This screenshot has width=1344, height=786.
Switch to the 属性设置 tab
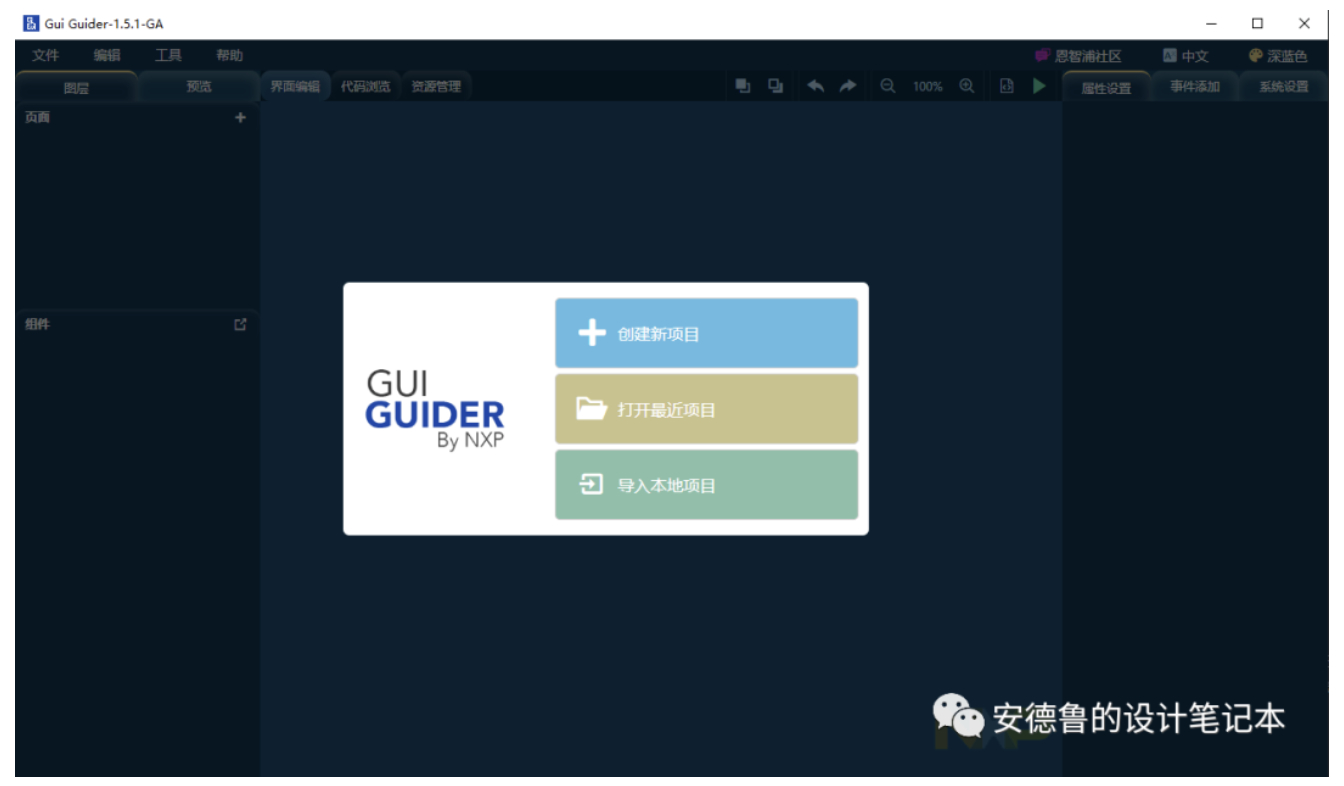pos(1106,87)
